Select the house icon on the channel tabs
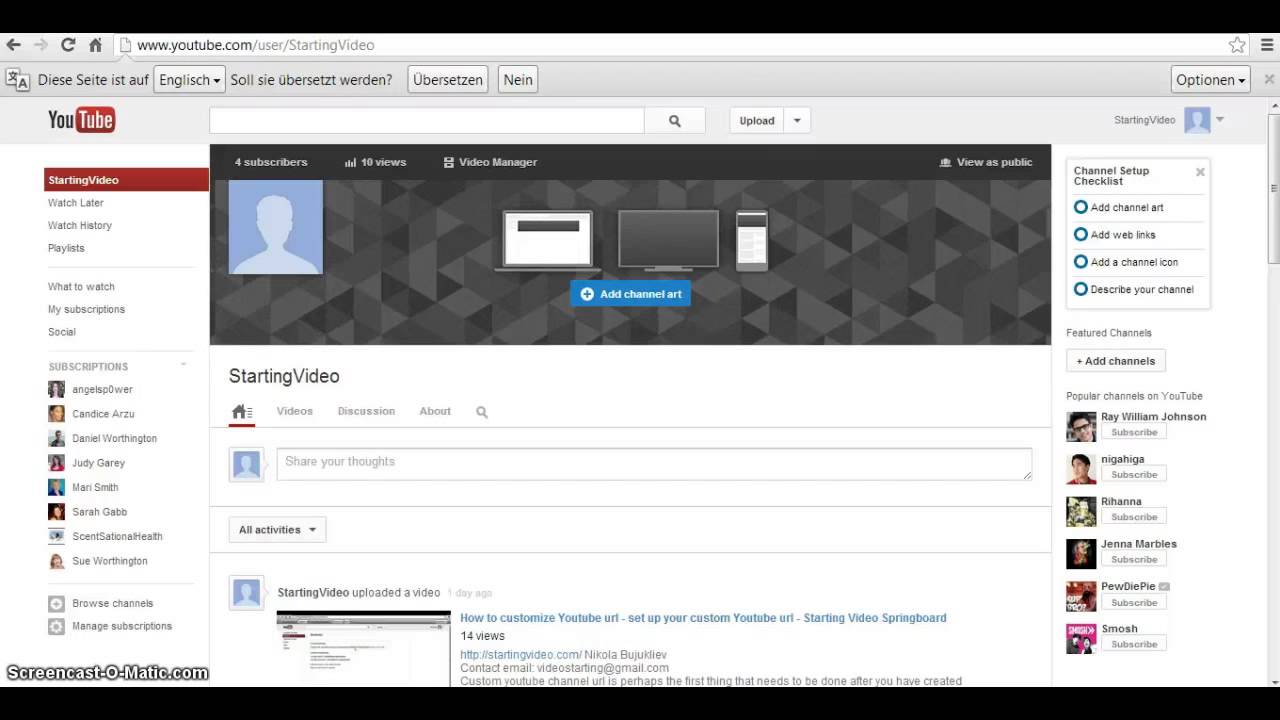The image size is (1280, 720). [241, 410]
